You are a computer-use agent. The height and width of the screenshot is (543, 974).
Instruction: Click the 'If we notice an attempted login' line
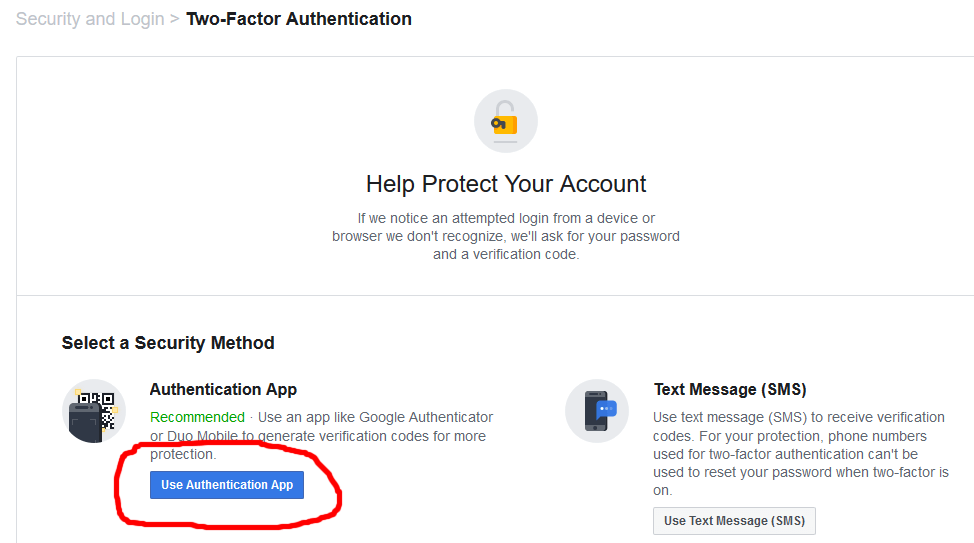[506, 218]
